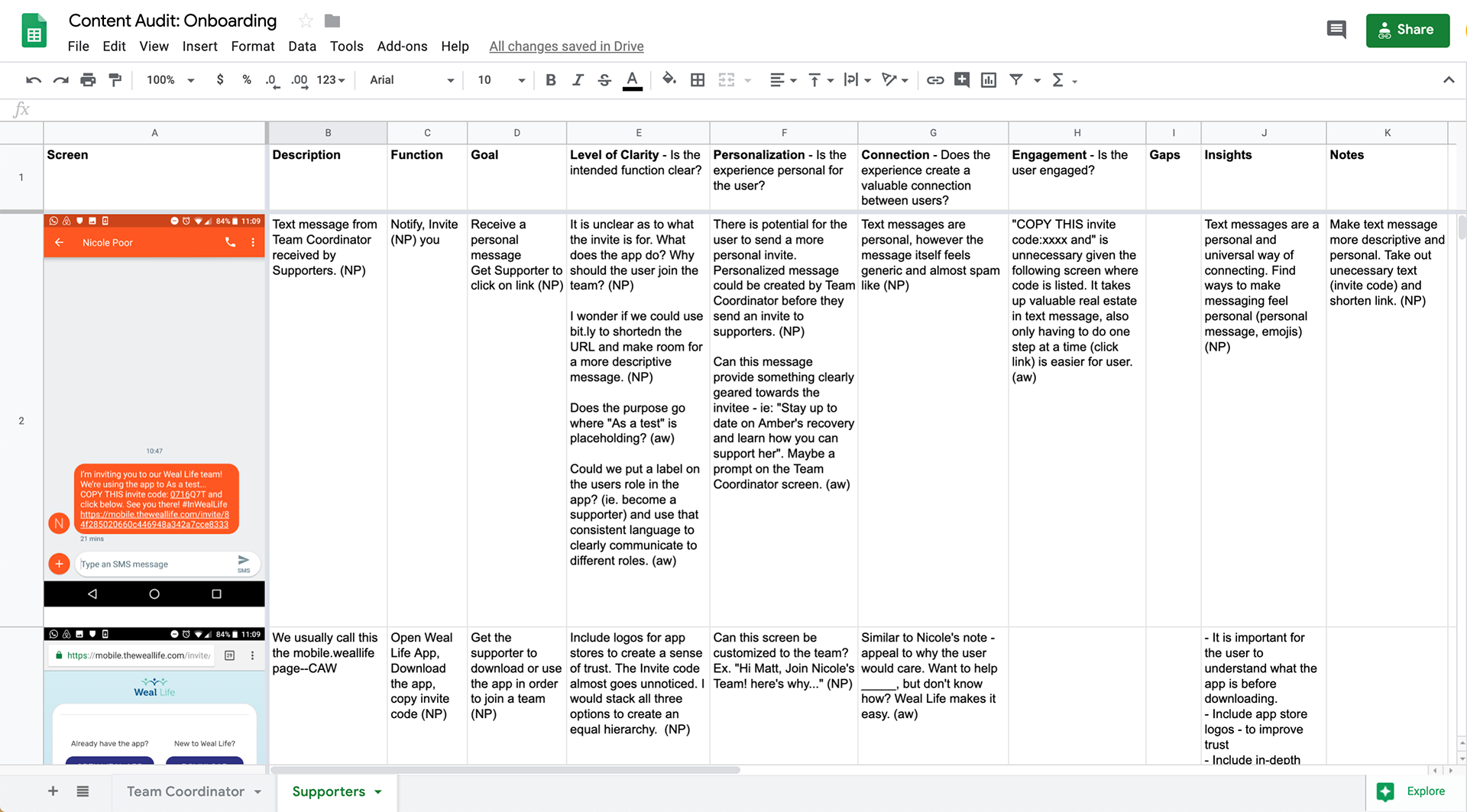Click the Merge cells icon
The width and height of the screenshot is (1467, 812).
coord(727,80)
